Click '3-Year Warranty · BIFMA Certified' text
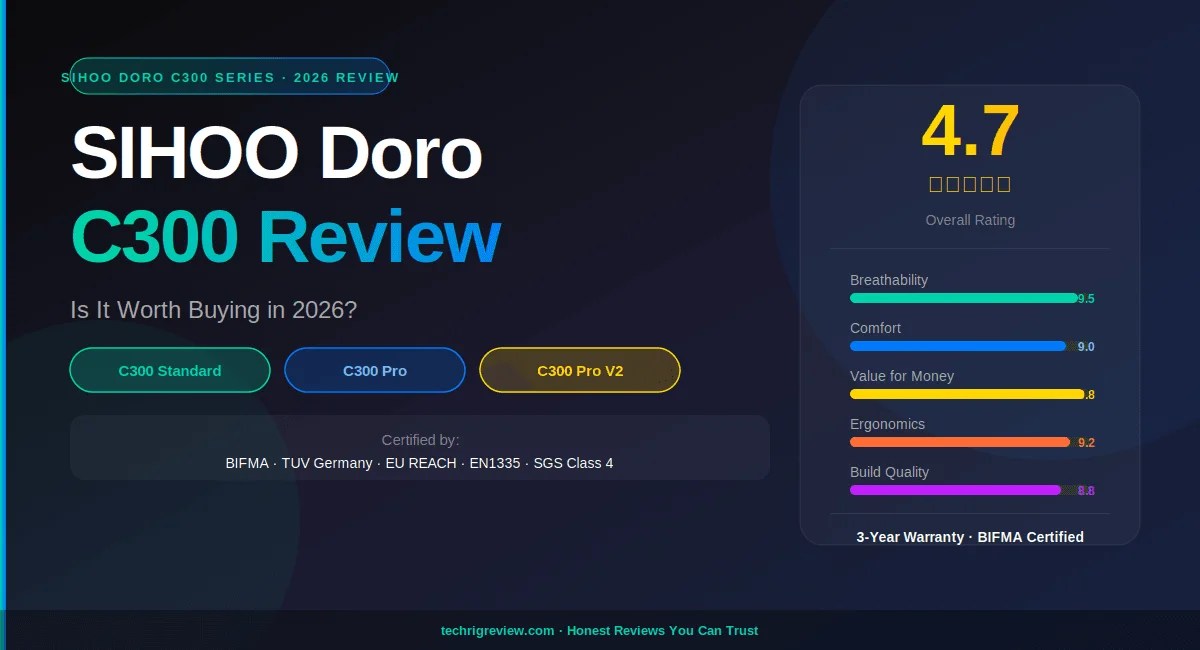Image resolution: width=1200 pixels, height=650 pixels. point(970,537)
